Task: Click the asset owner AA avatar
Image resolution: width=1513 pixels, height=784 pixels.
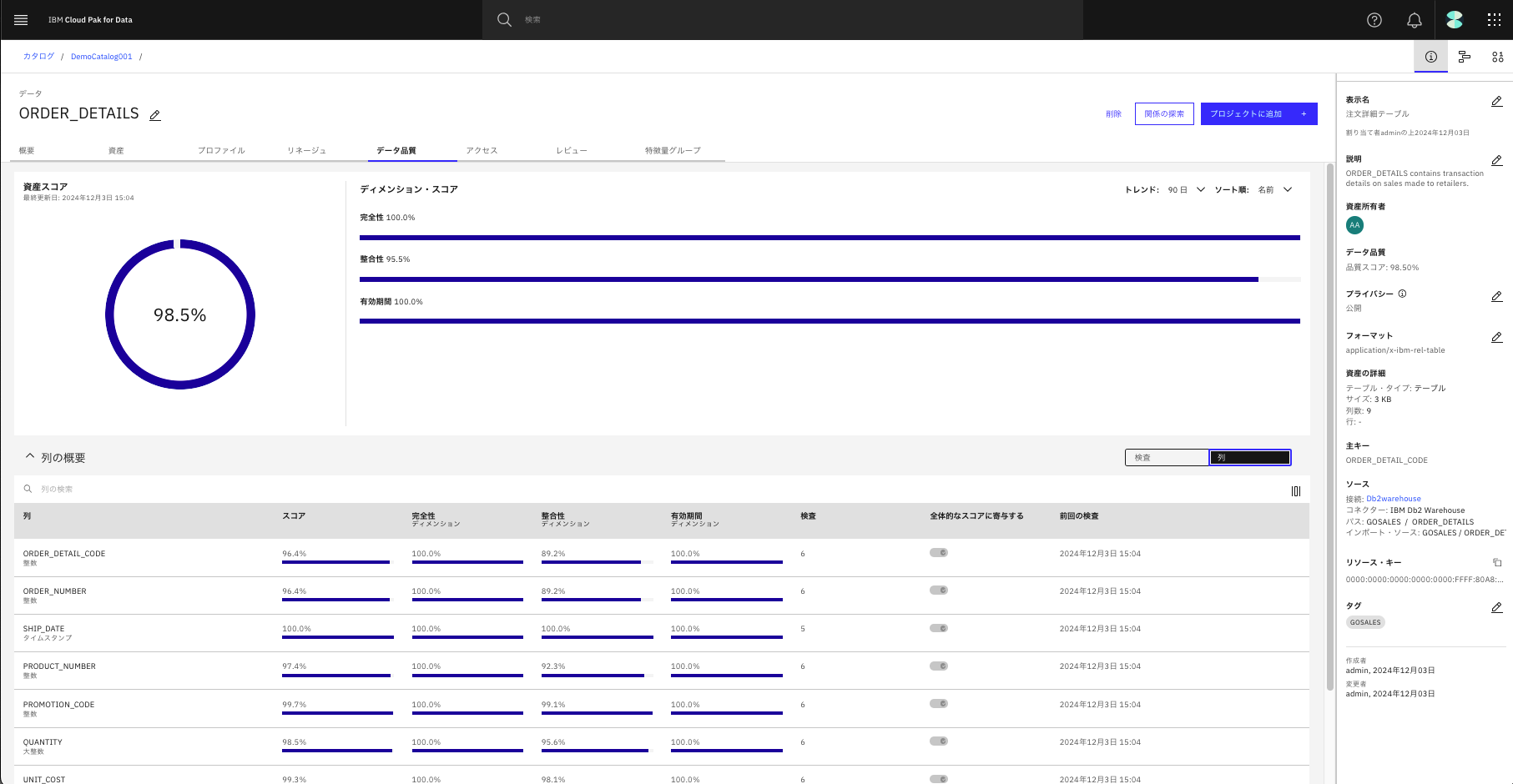Action: coord(1354,225)
